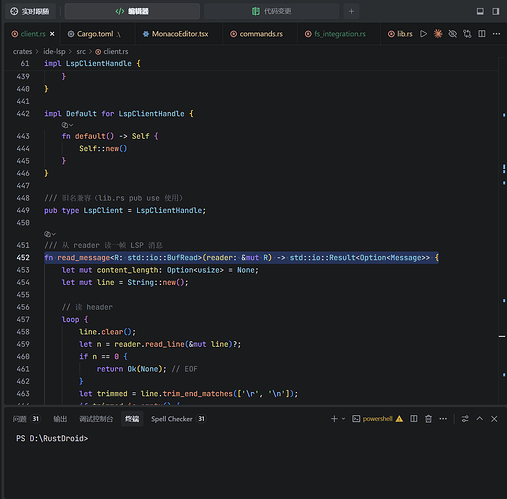The height and width of the screenshot is (499, 507).
Task: Open the code lens dropdown above 'fn default()'
Action: click(x=67, y=125)
